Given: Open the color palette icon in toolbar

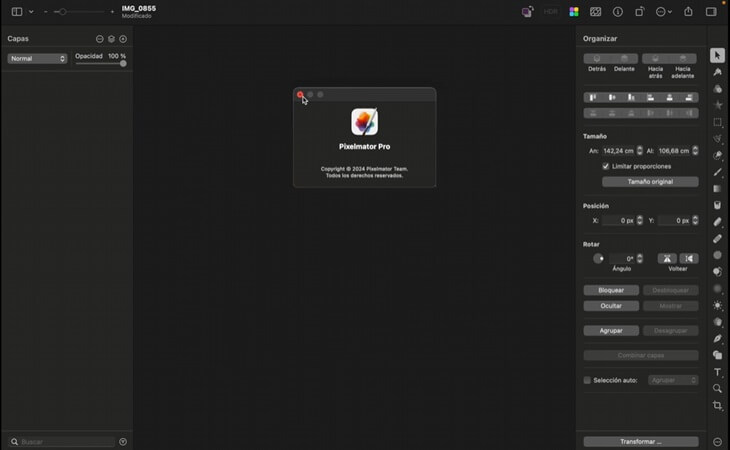Looking at the screenshot, I should (x=574, y=12).
